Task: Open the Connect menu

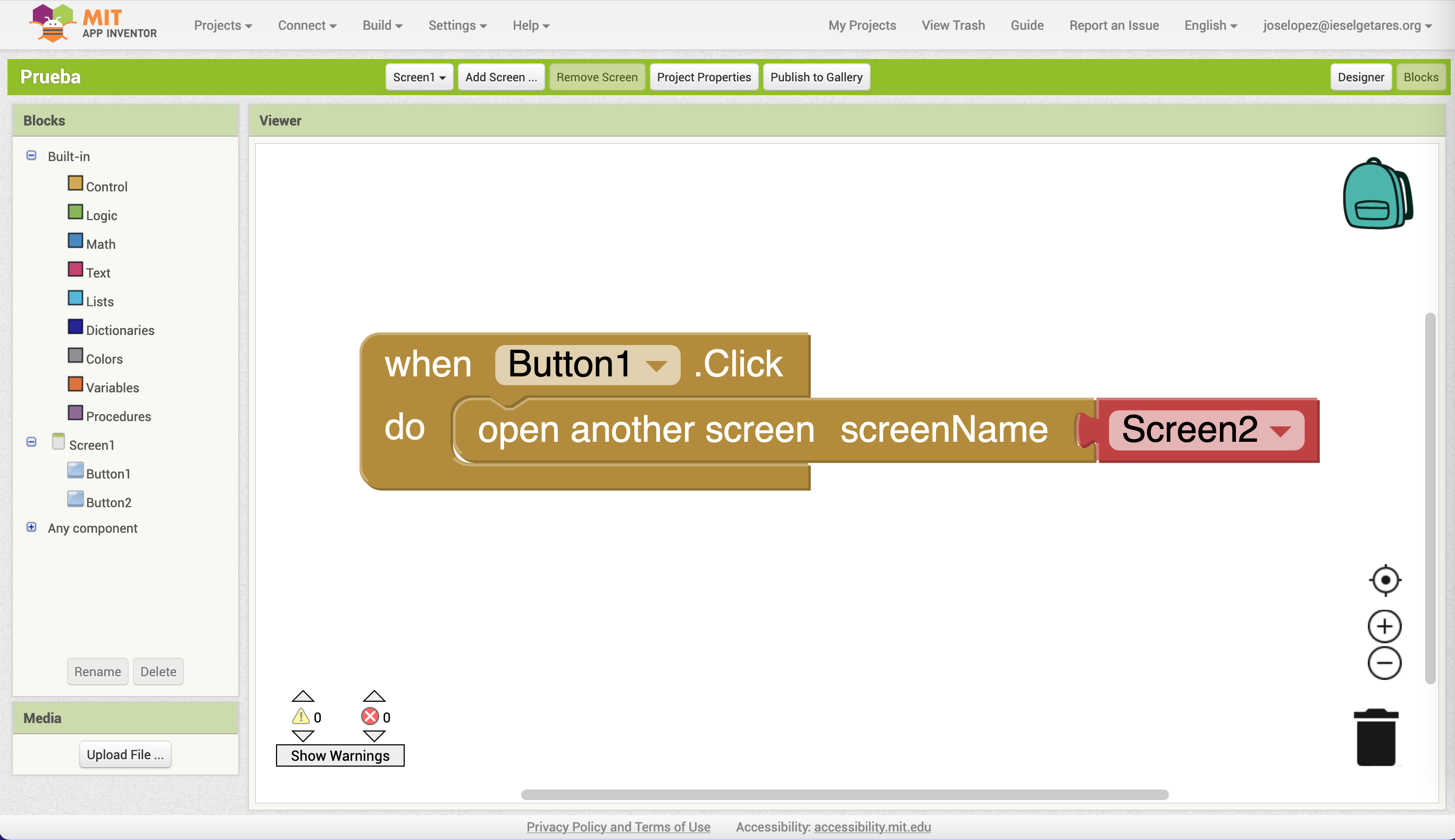Action: click(x=307, y=26)
